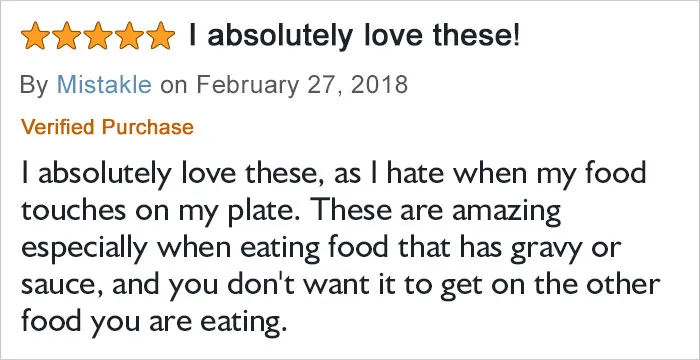
Task: Click the word 'gravy' in the review
Action: (x=554, y=250)
